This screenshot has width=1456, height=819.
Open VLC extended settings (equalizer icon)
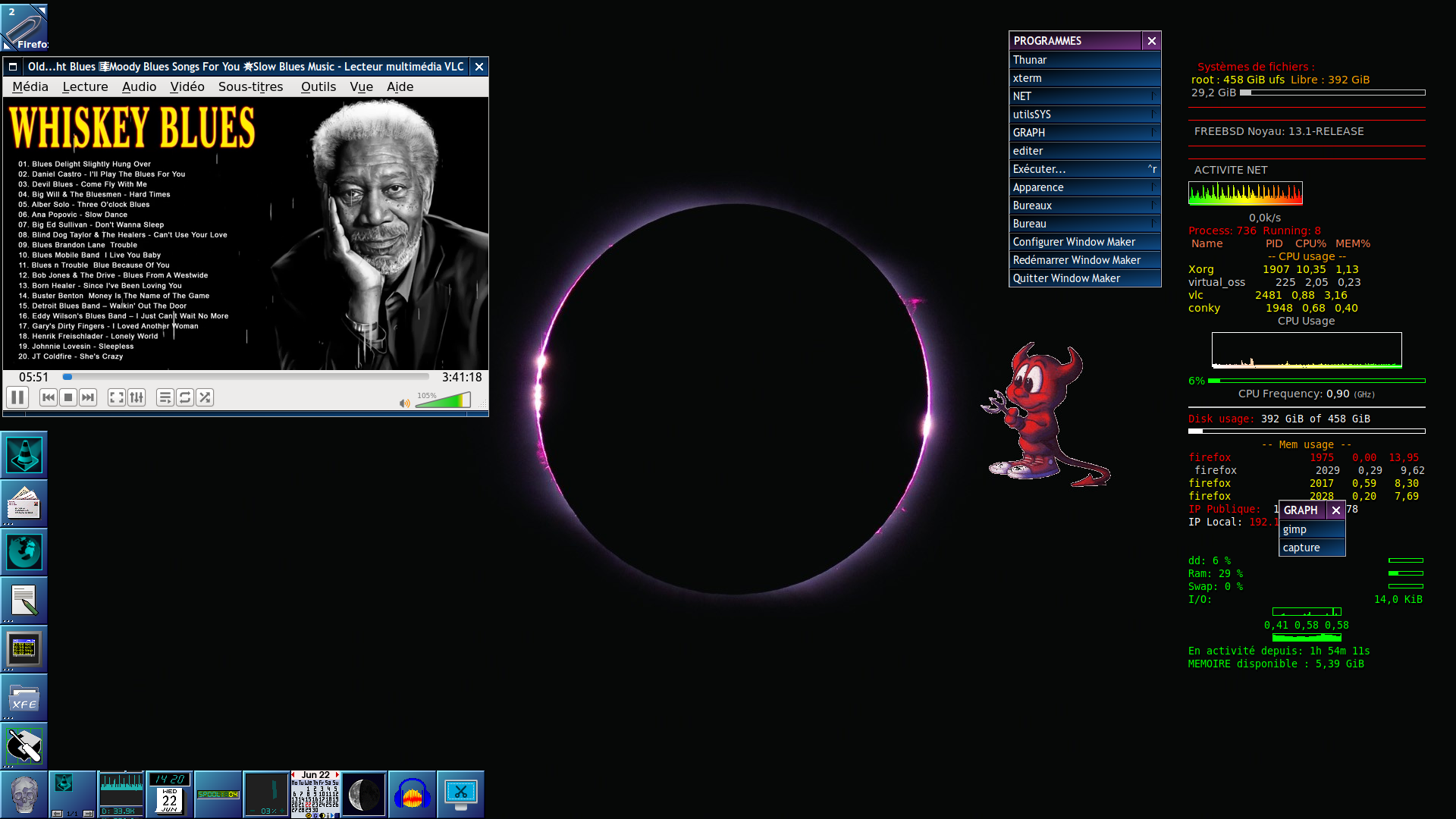point(136,397)
